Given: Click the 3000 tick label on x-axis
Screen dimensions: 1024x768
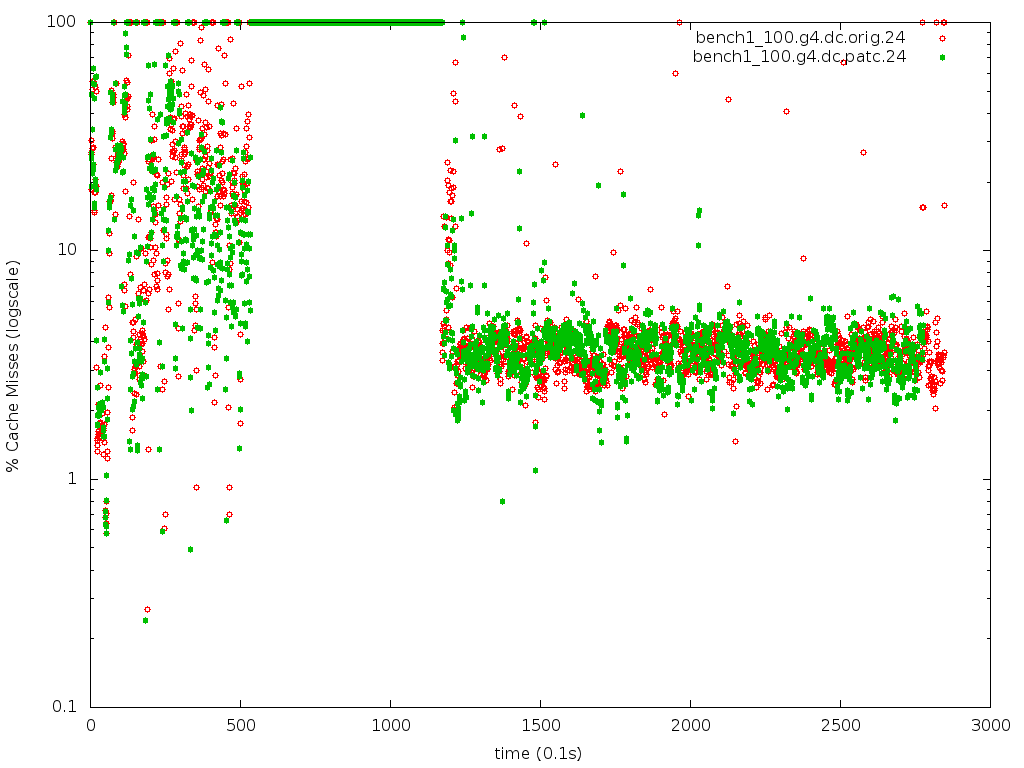Looking at the screenshot, I should tap(989, 726).
